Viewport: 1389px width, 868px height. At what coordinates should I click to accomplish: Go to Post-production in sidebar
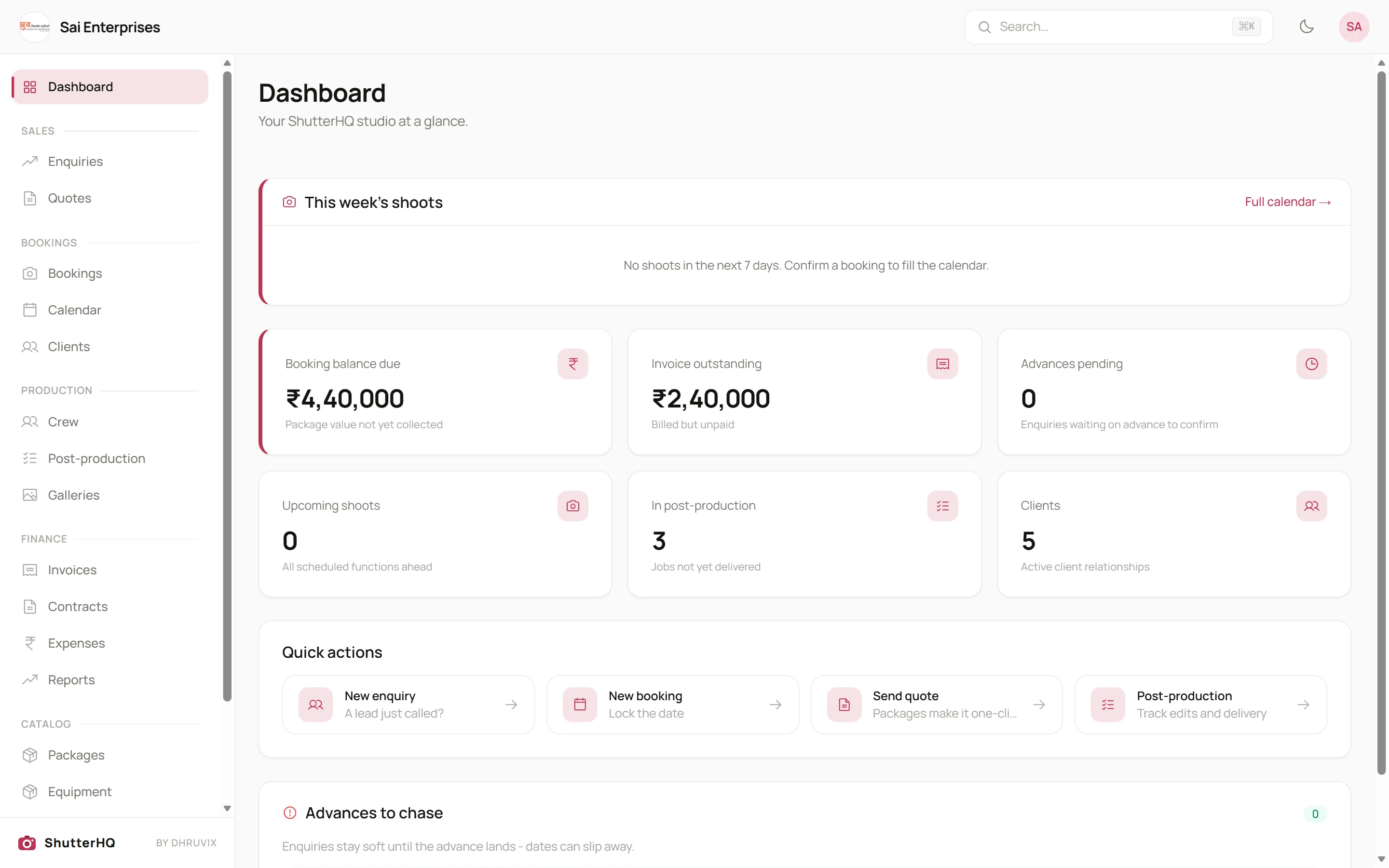coord(109,459)
